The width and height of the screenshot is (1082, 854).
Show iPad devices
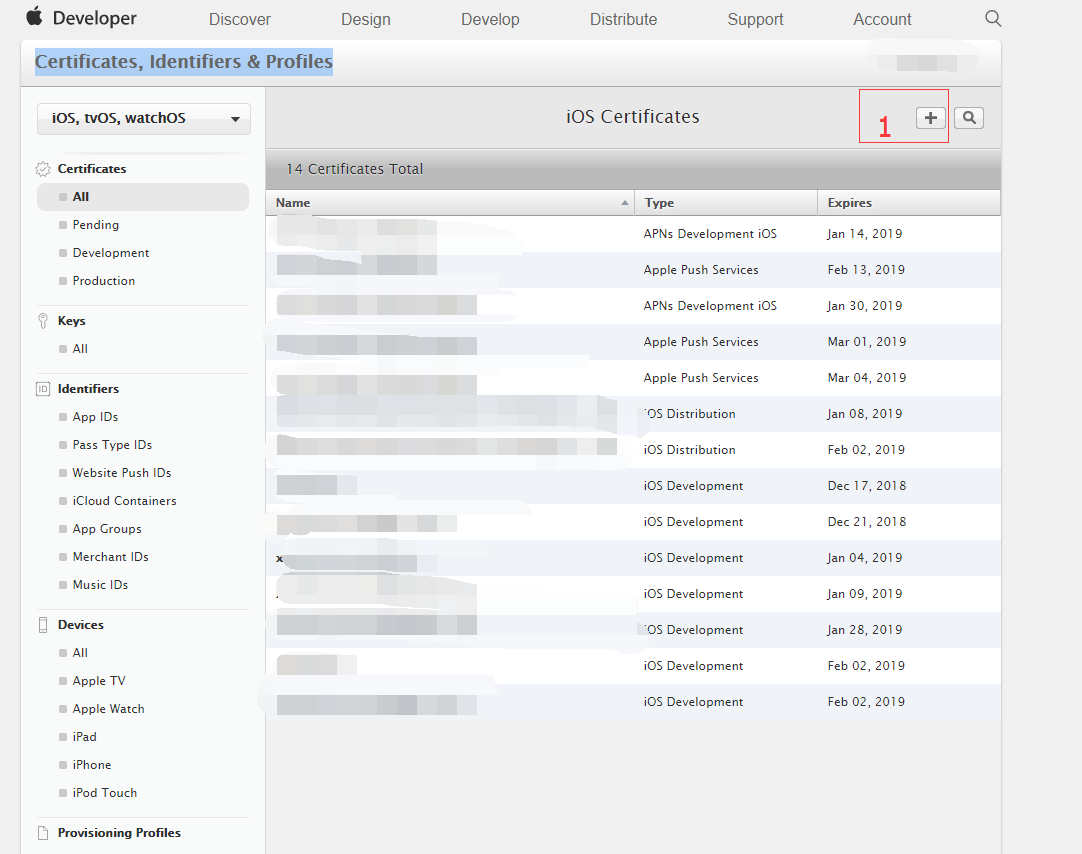84,737
